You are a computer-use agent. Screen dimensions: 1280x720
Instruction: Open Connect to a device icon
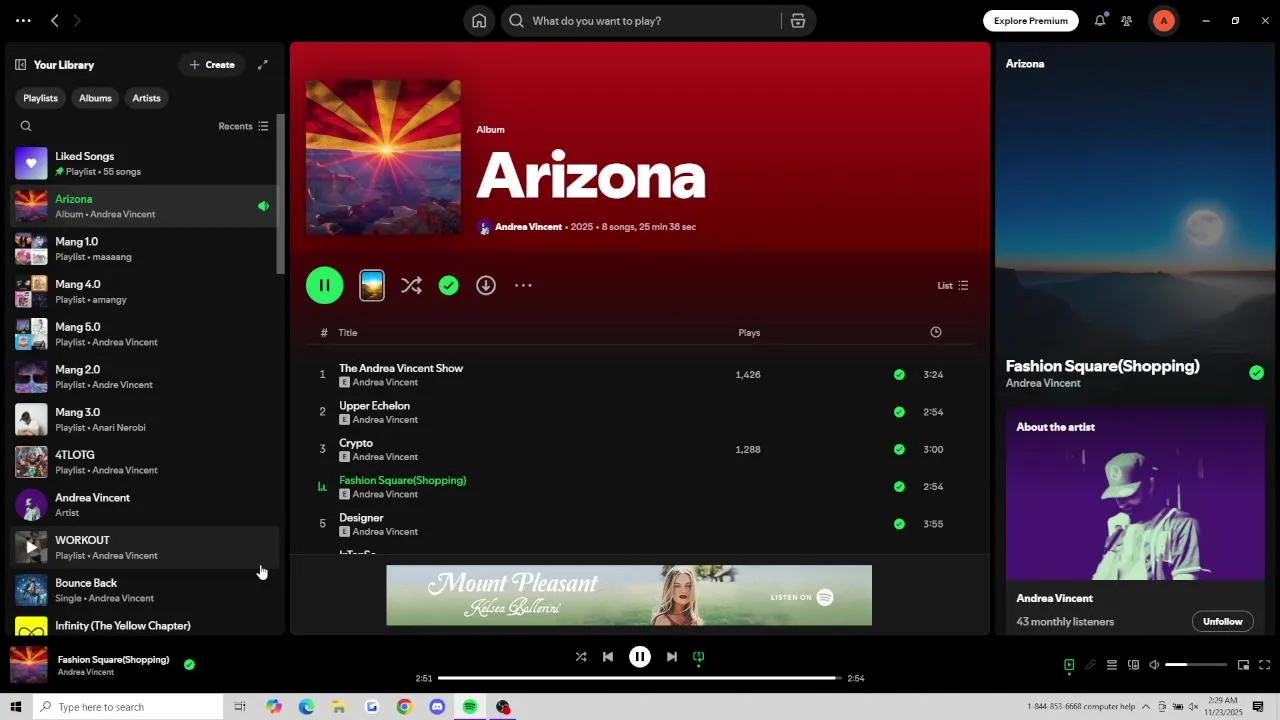tap(1133, 665)
